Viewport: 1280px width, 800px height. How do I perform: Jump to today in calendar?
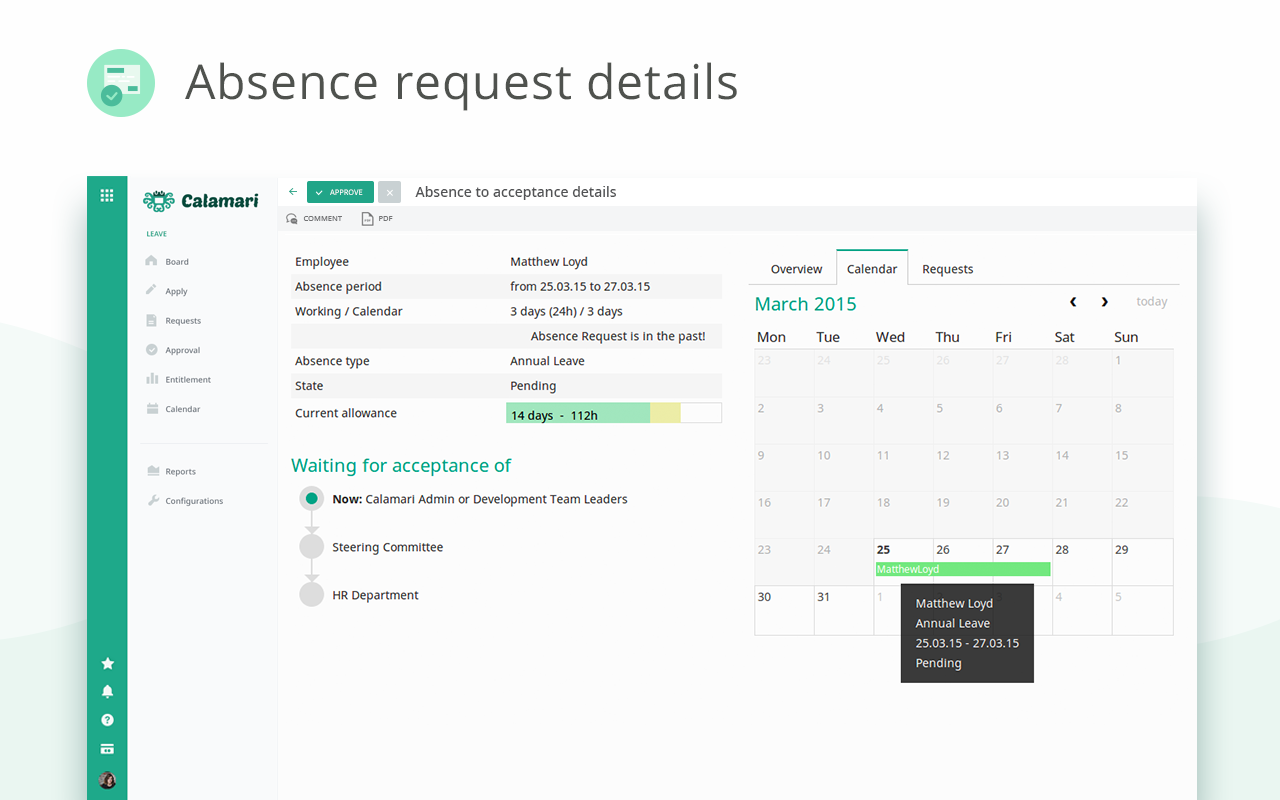point(1151,302)
